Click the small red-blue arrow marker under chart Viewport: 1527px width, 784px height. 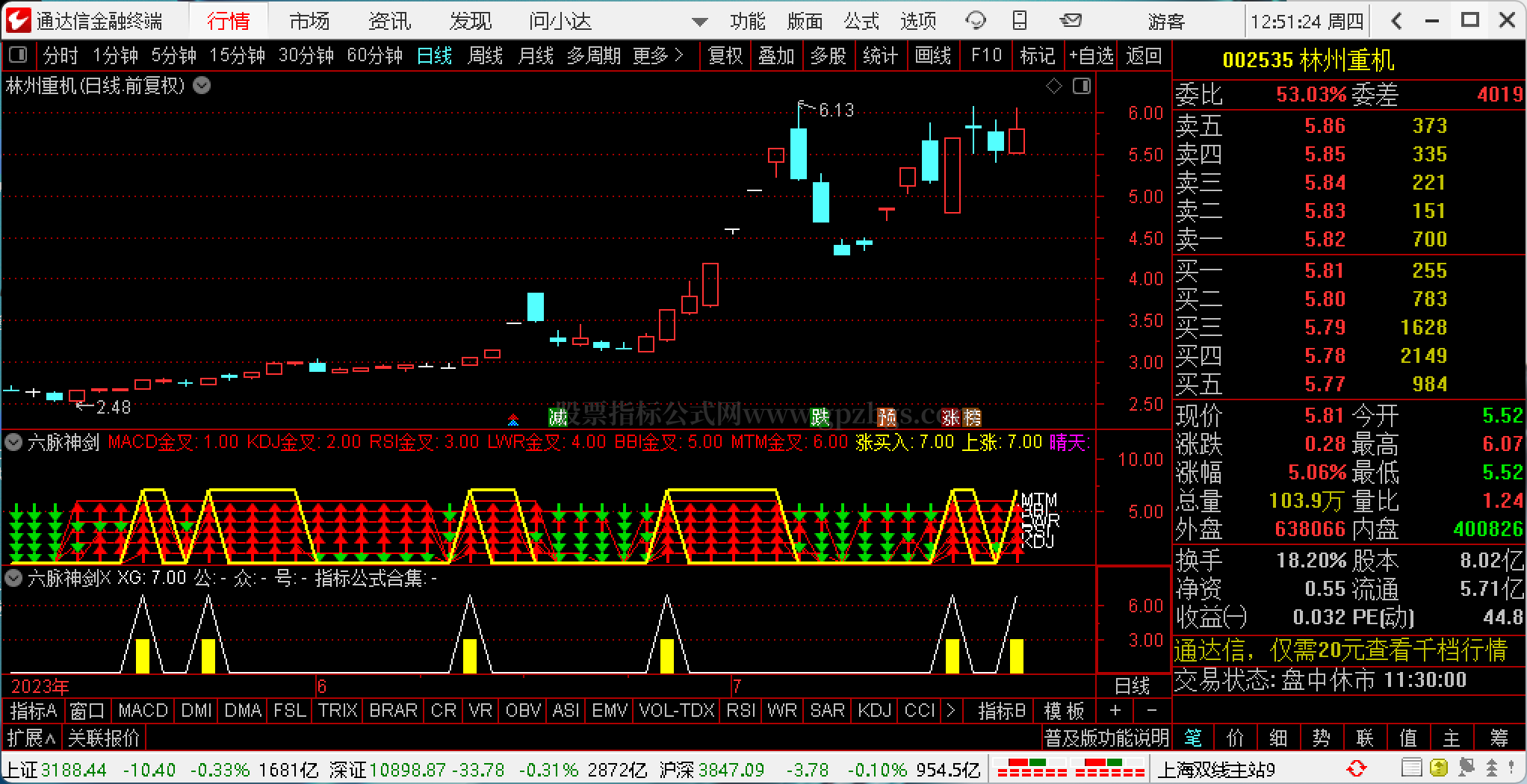[x=512, y=419]
